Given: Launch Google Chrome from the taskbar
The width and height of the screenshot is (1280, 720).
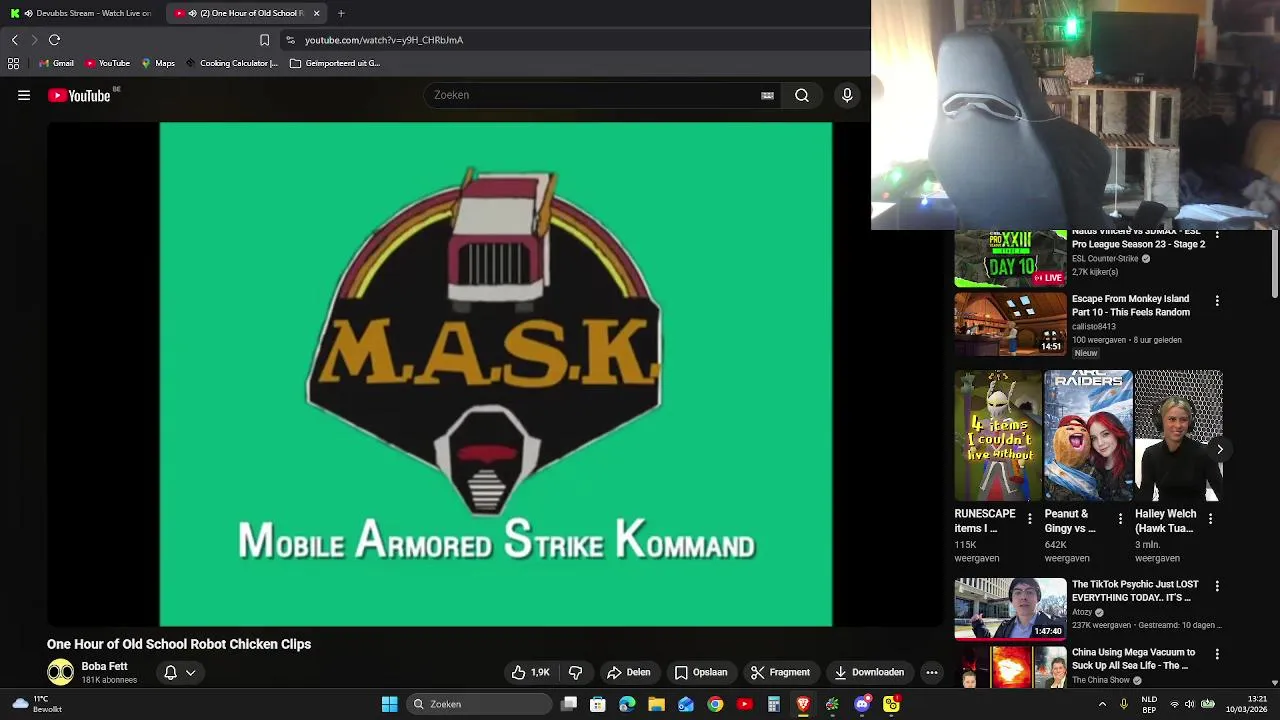Looking at the screenshot, I should point(715,704).
